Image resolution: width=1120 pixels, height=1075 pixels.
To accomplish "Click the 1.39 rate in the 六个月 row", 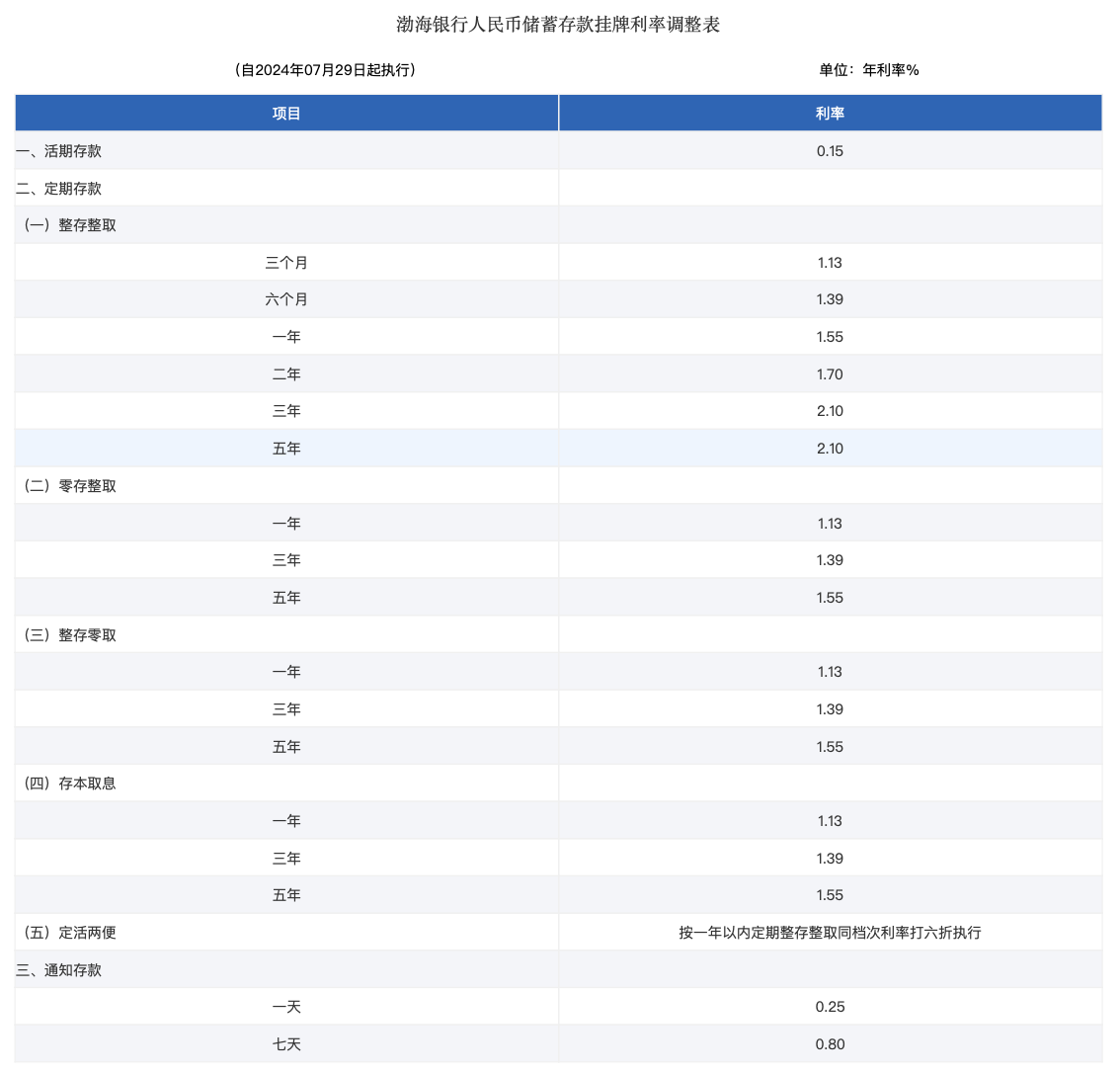I will click(x=830, y=299).
